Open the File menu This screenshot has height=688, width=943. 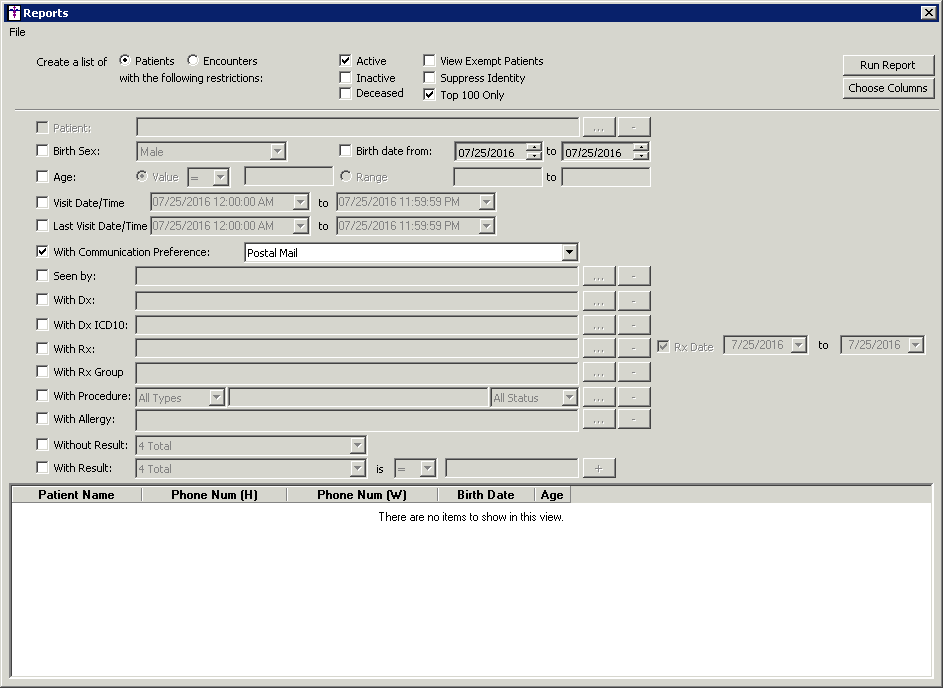tap(17, 32)
